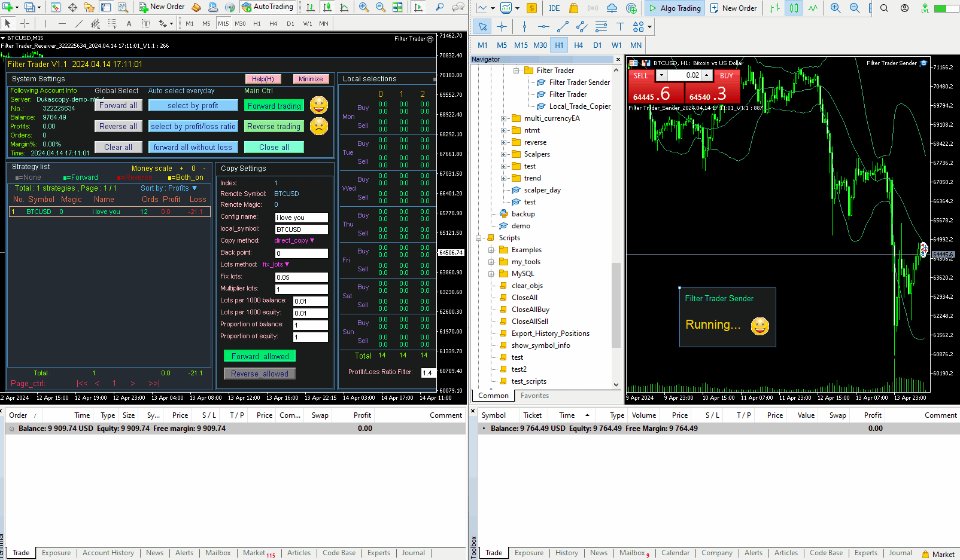
Task: Open the search icon in right terminal
Action: pos(884,8)
